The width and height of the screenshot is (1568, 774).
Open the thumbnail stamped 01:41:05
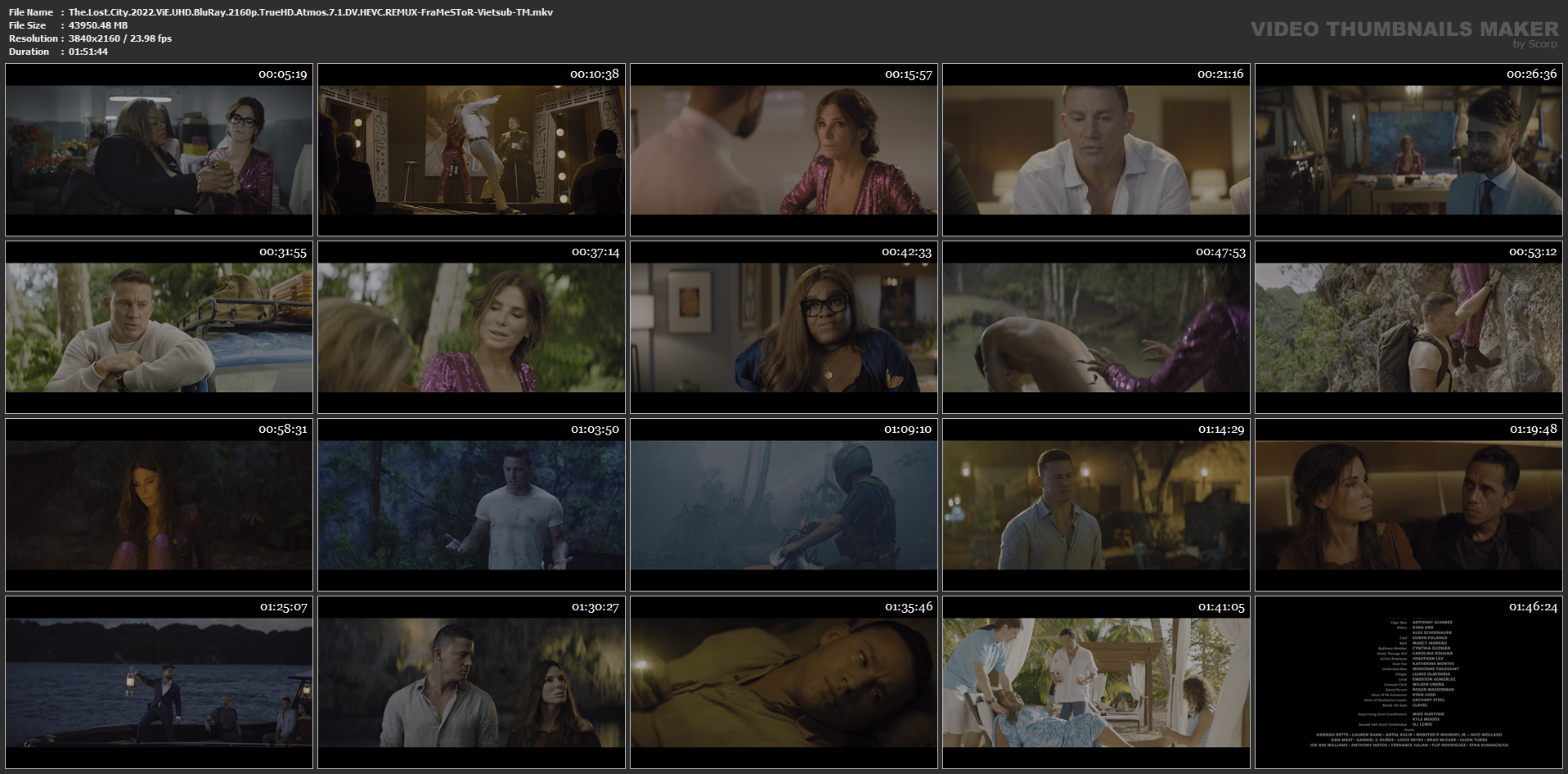tap(1096, 682)
